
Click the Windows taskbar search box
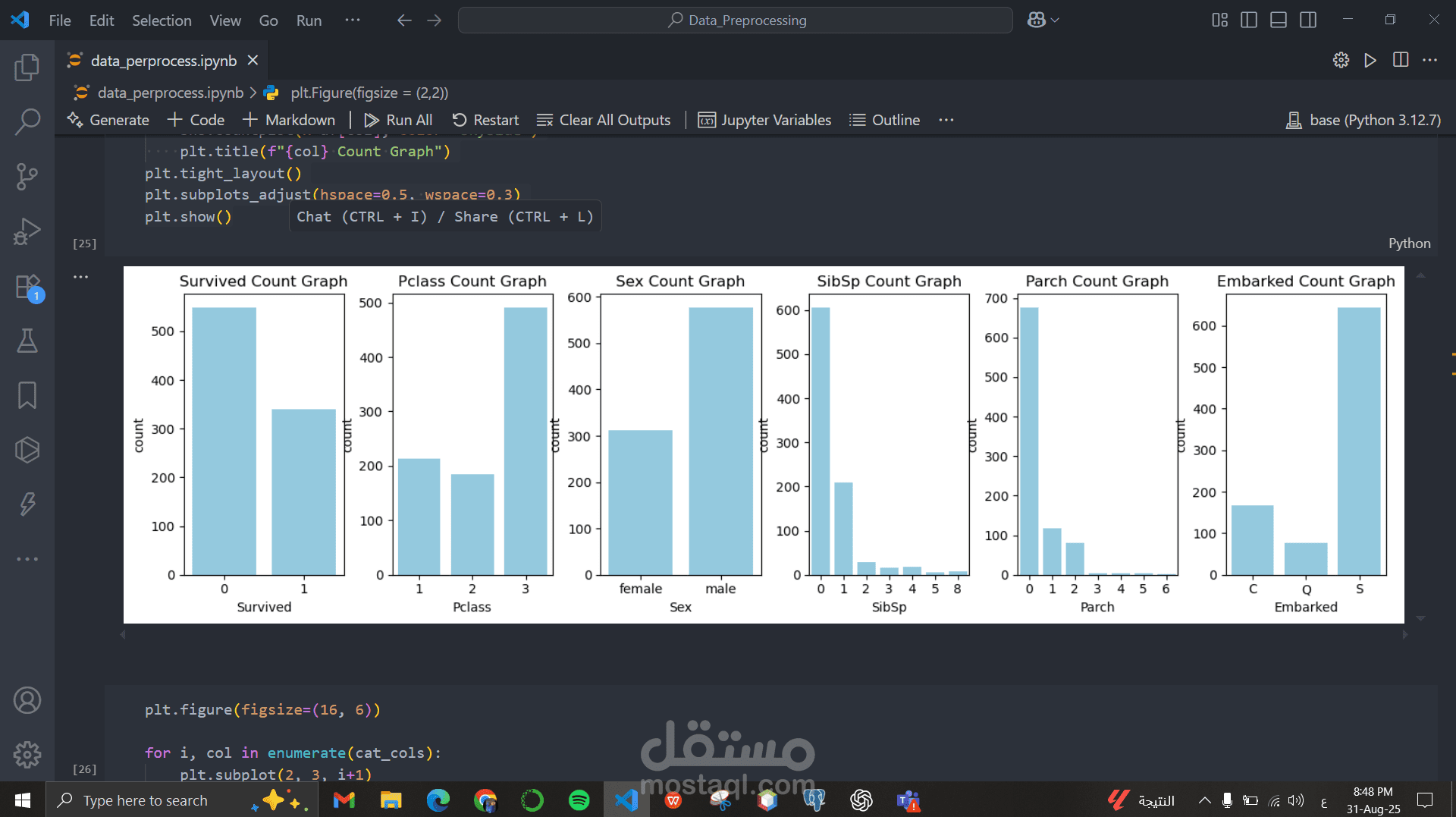182,800
